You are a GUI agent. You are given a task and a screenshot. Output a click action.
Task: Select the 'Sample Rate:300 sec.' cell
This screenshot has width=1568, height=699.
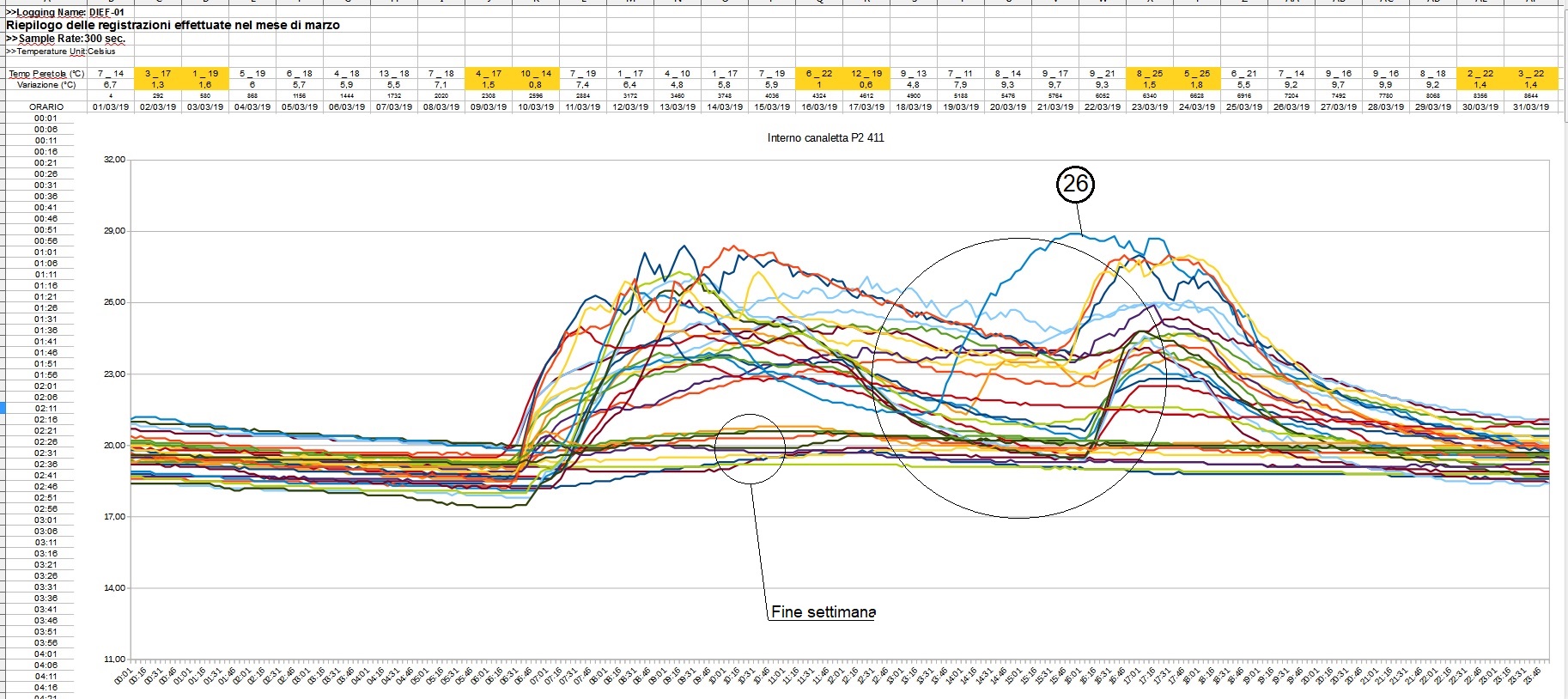66,39
